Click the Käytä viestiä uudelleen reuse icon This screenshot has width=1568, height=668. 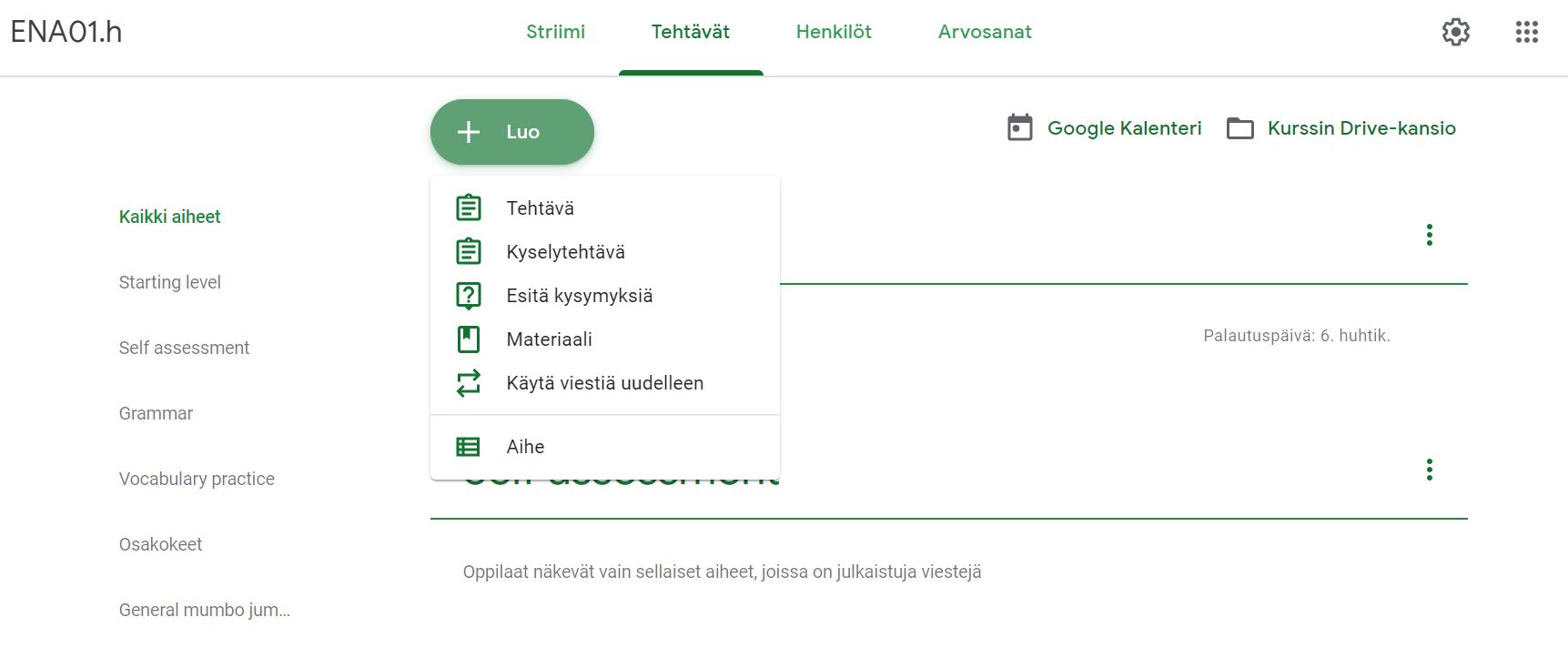coord(469,383)
